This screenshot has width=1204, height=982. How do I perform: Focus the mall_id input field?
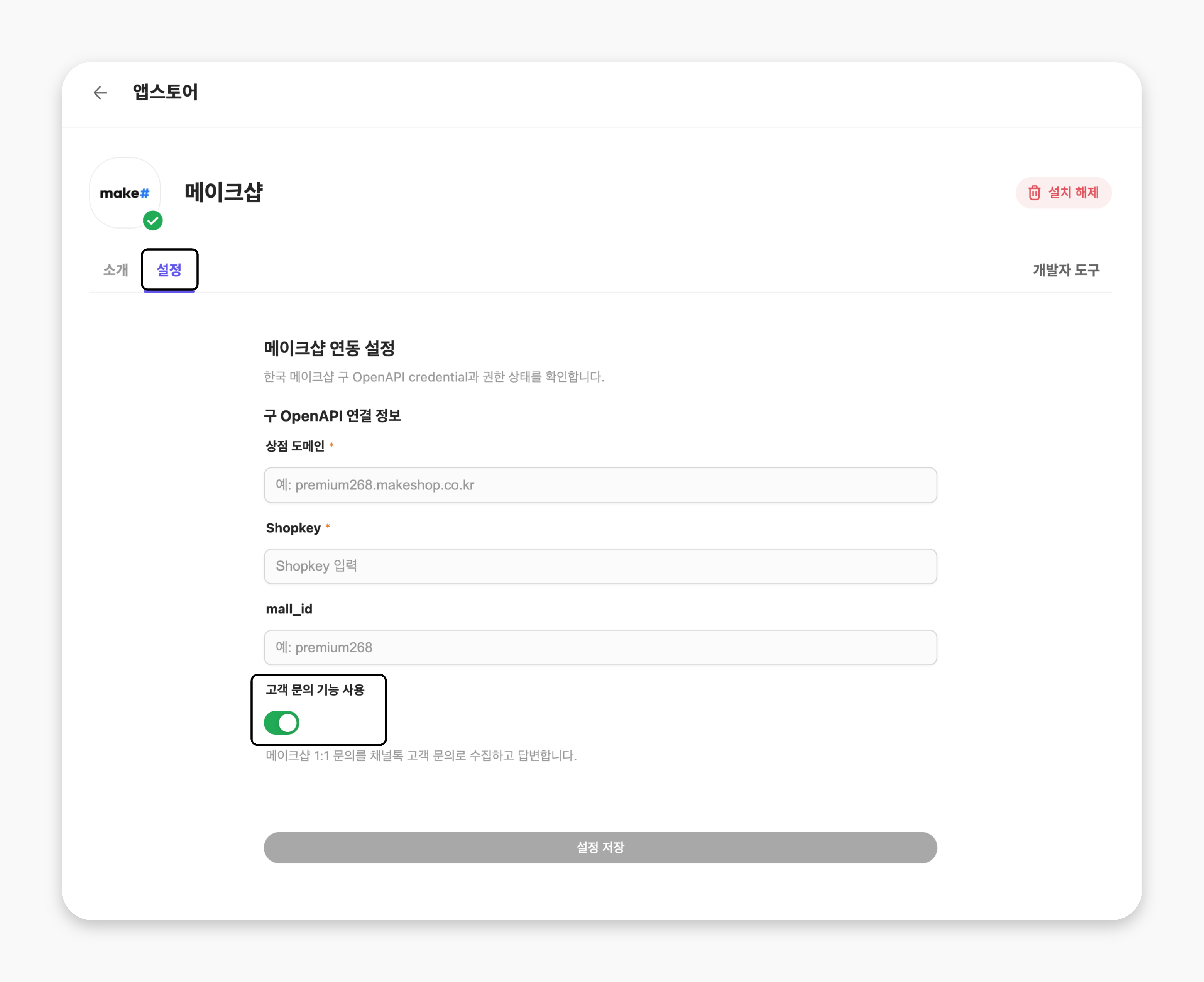click(x=600, y=647)
